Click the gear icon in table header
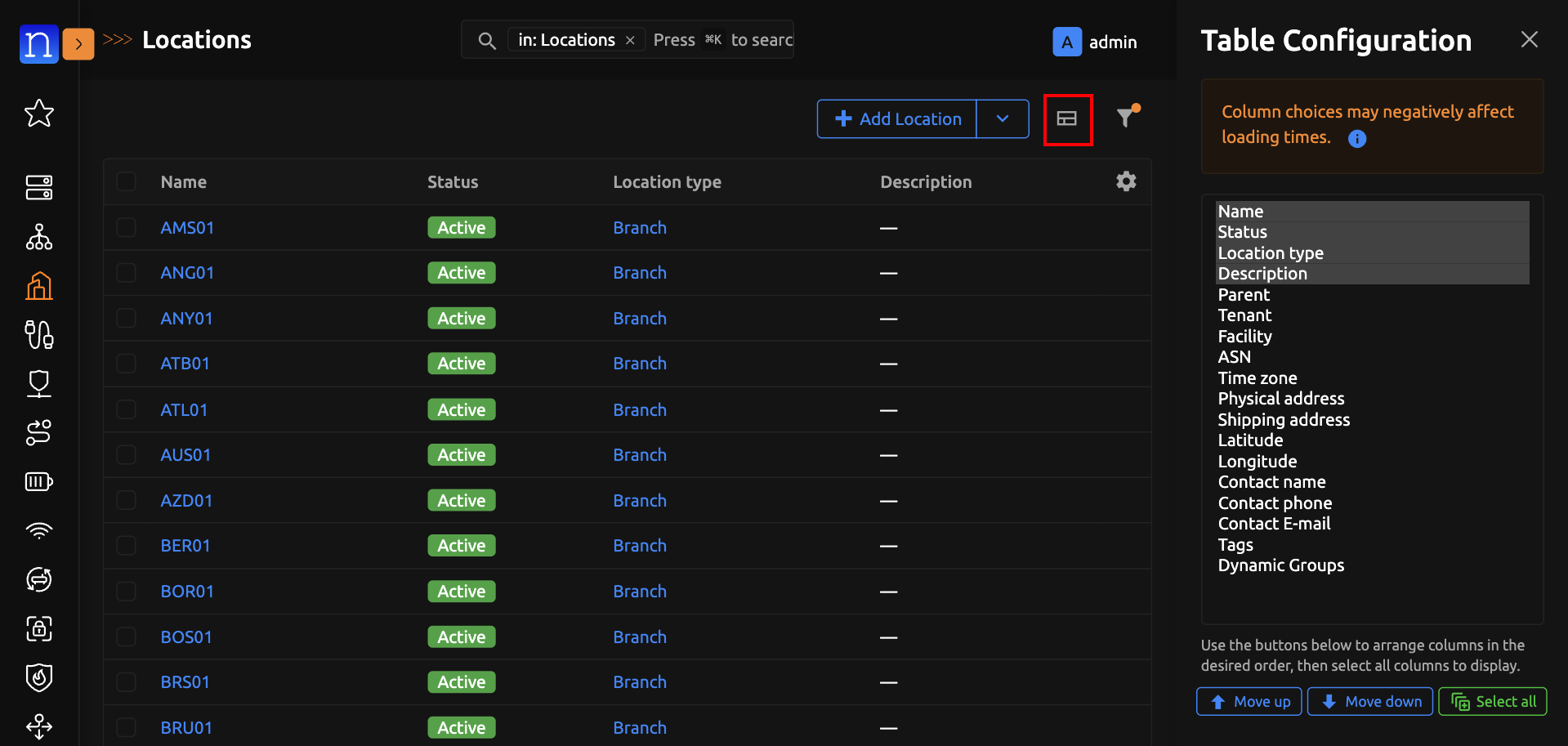Viewport: 1568px width, 746px height. point(1126,181)
